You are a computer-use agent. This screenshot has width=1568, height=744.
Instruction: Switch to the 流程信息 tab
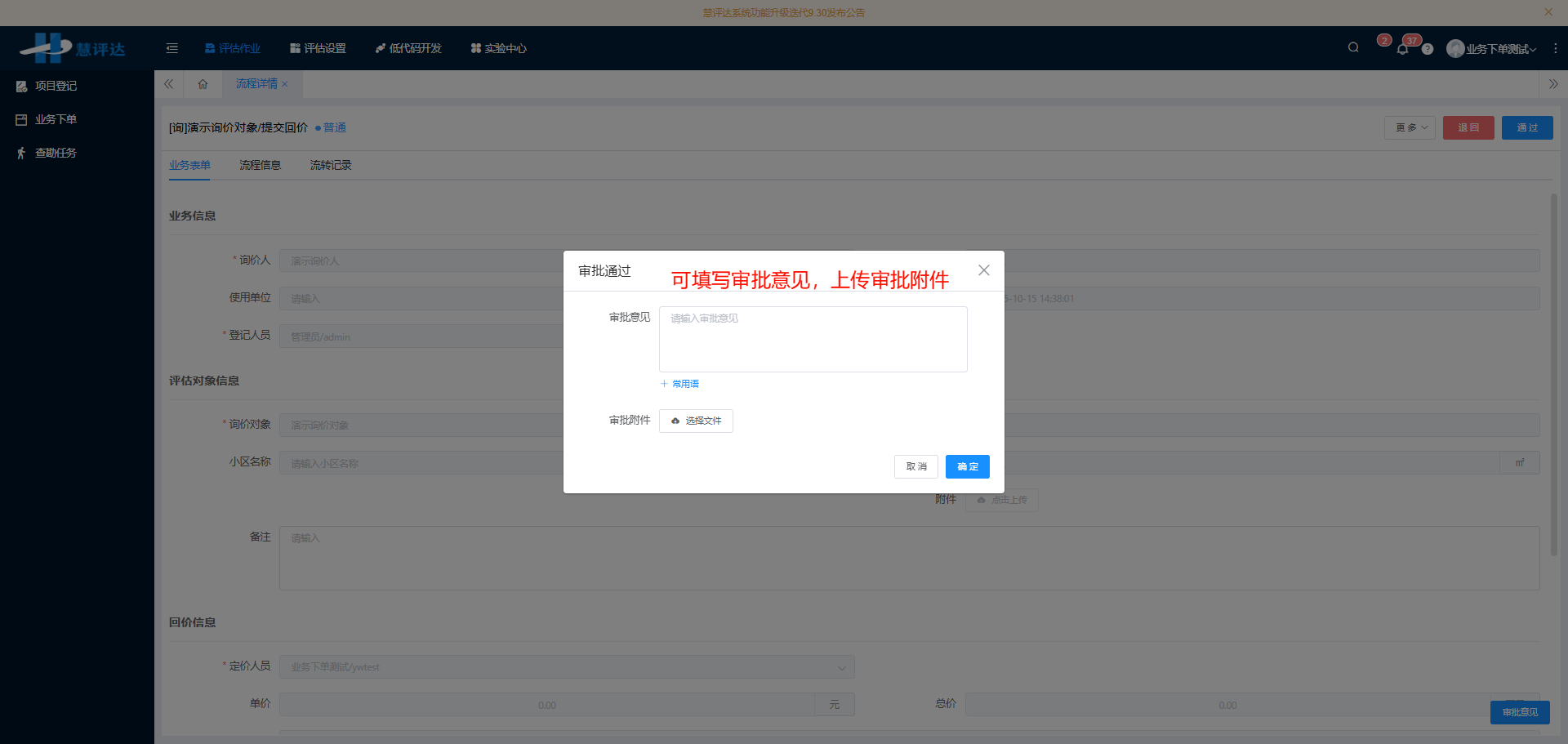click(x=260, y=165)
